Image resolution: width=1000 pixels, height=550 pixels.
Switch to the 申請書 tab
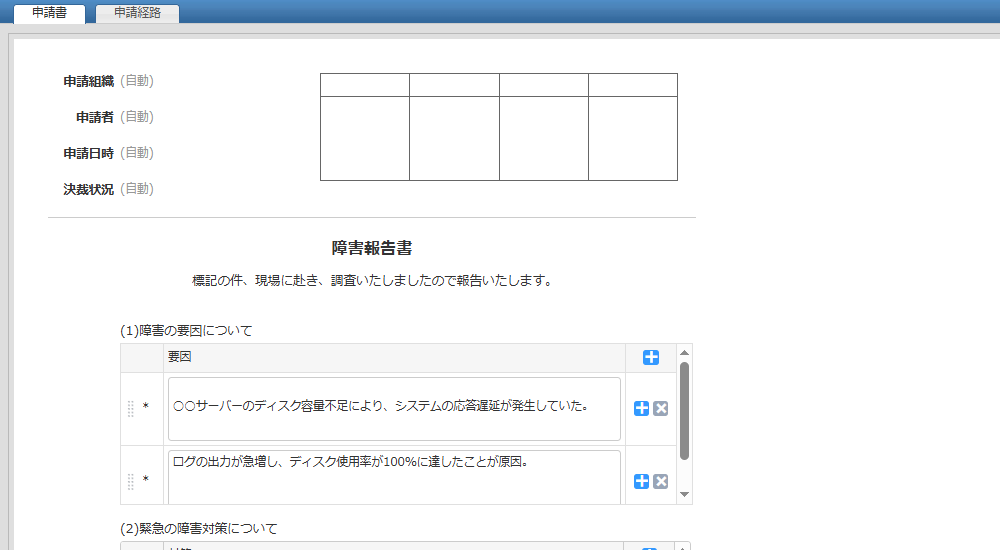click(49, 13)
